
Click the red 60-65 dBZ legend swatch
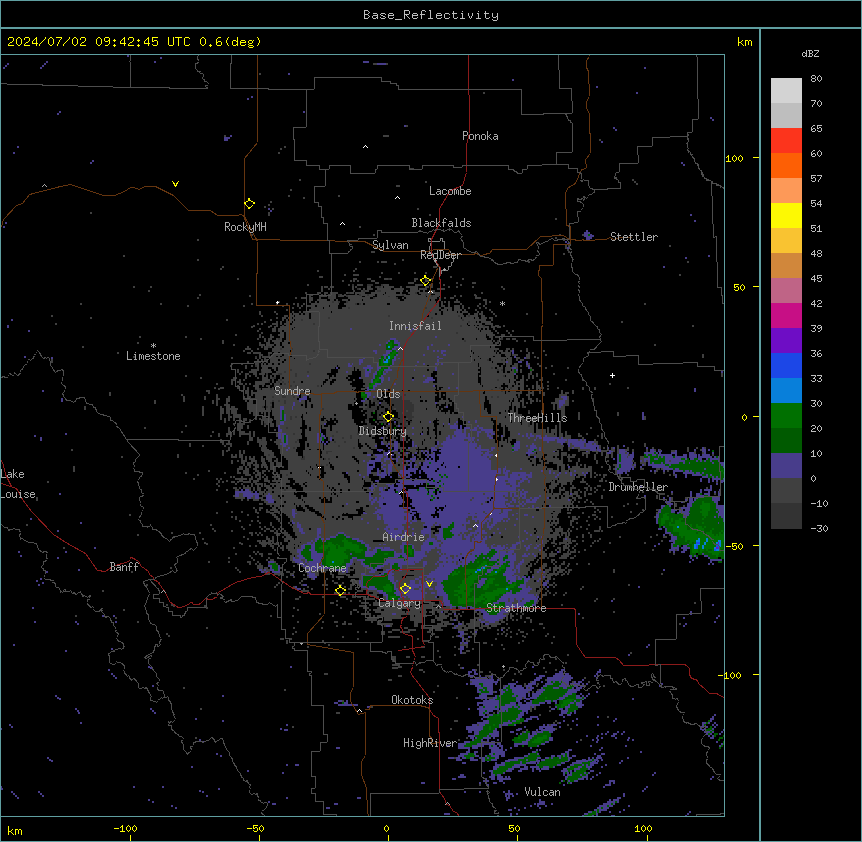(x=786, y=140)
